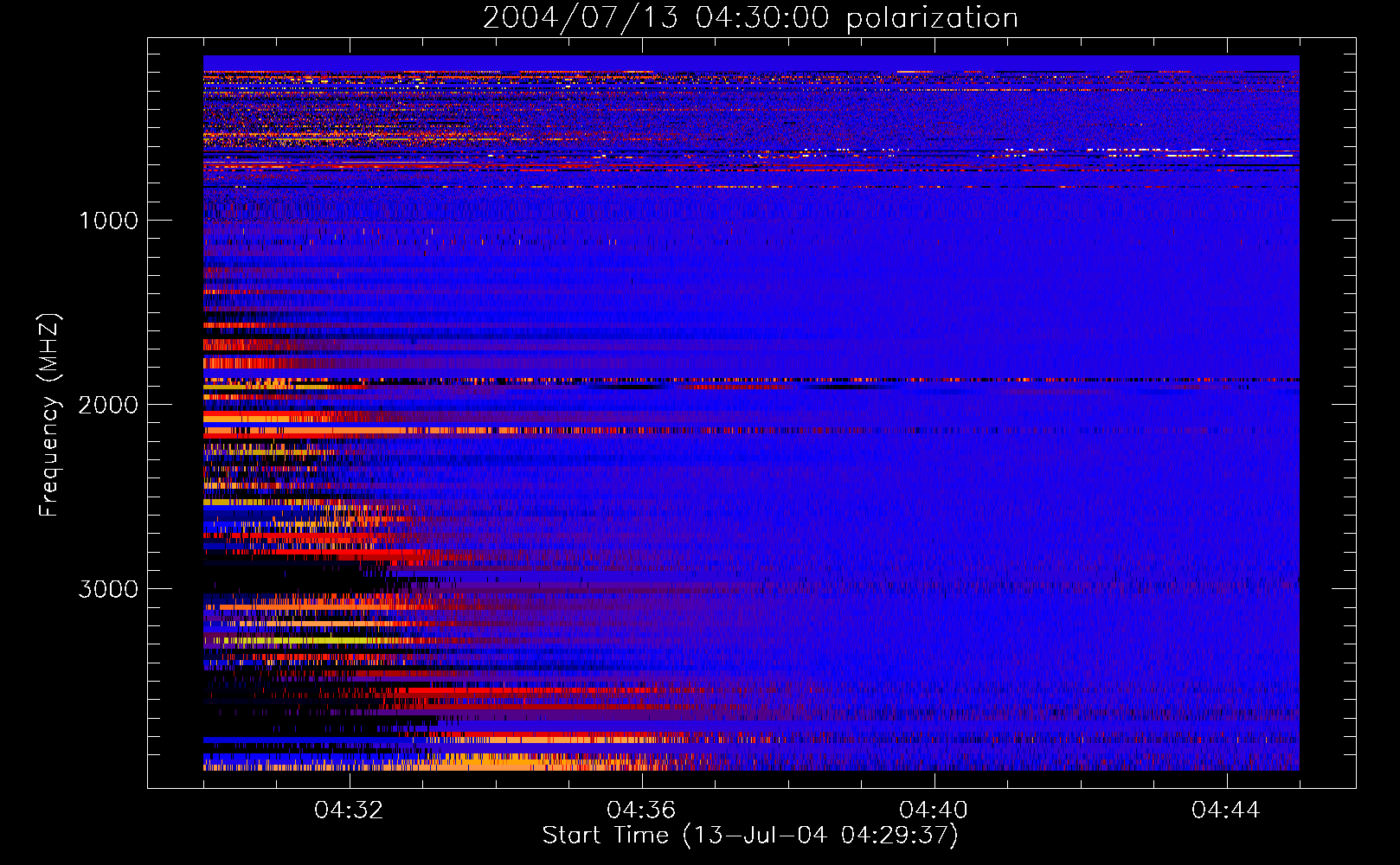
Task: Click the 'Start Time (13-Jul-04 04:29:37)' label
Action: (750, 836)
